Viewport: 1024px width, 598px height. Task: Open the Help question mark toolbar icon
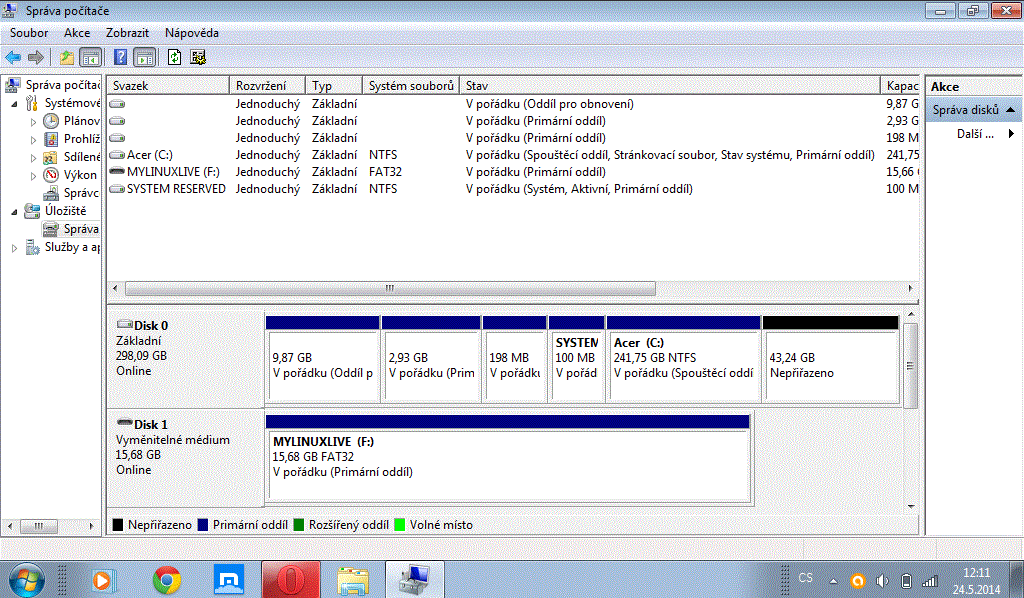tap(121, 57)
